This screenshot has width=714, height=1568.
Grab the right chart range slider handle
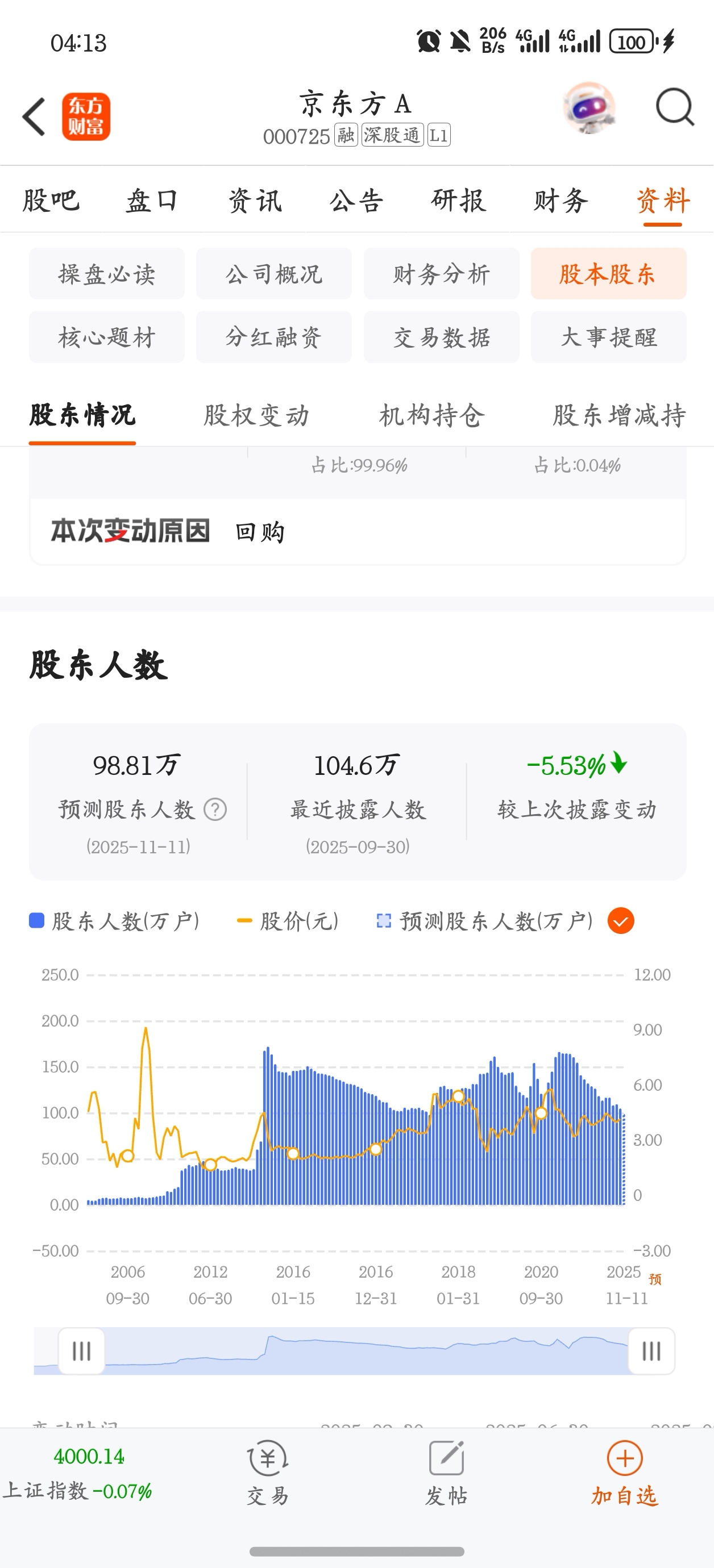click(x=651, y=1351)
